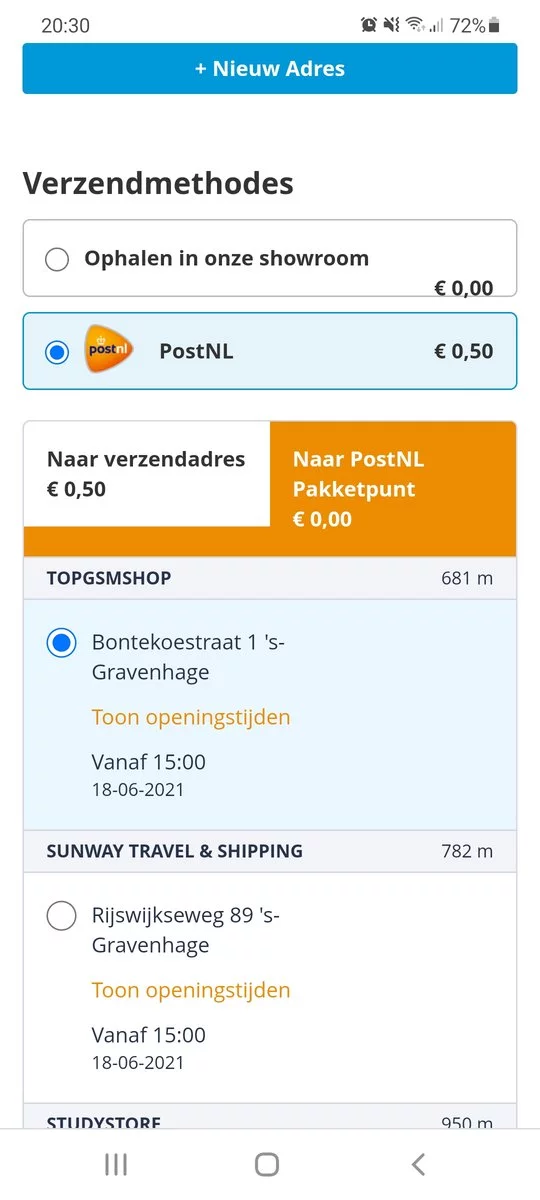Tap Android home navigation button

coord(267,1164)
